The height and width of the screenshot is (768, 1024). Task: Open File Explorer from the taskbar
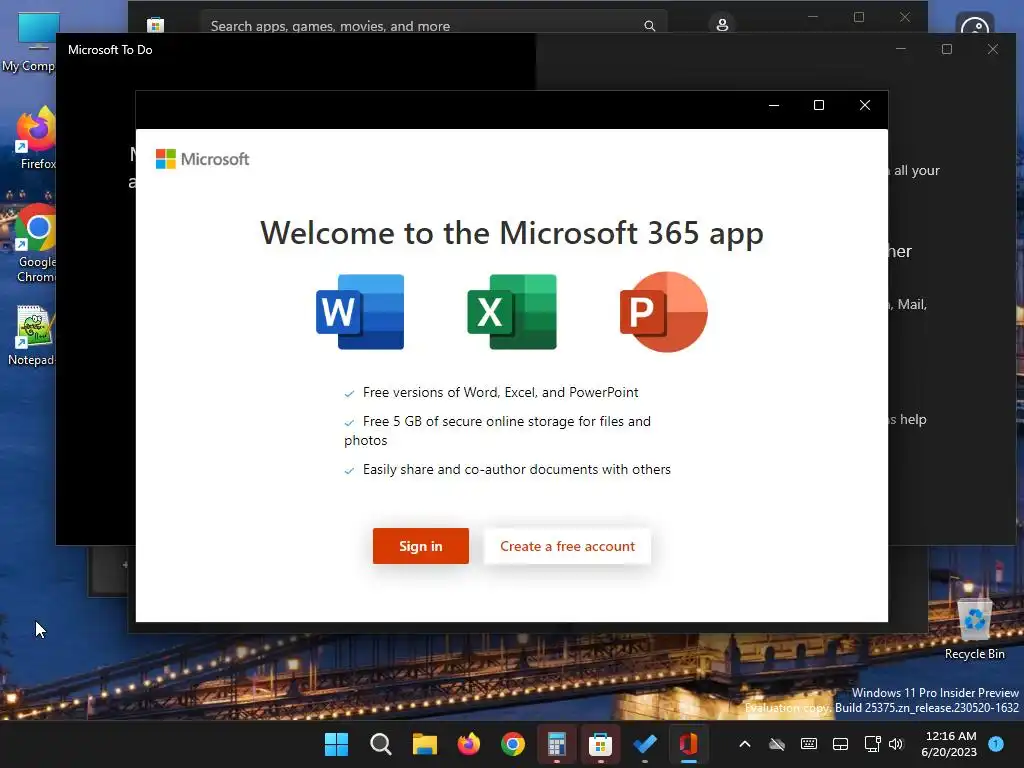pyautogui.click(x=424, y=744)
